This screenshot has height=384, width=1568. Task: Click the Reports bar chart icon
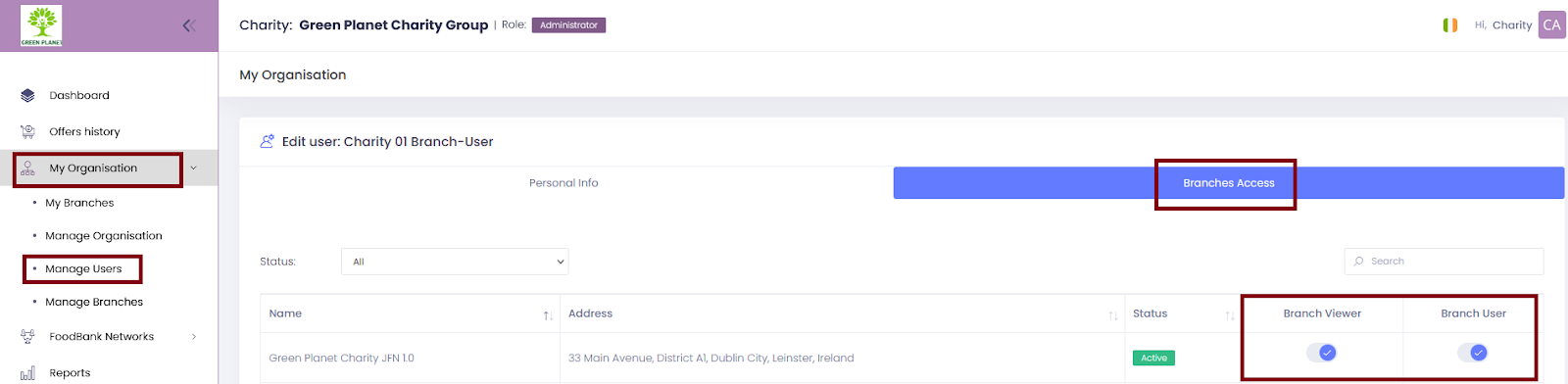pyautogui.click(x=27, y=372)
